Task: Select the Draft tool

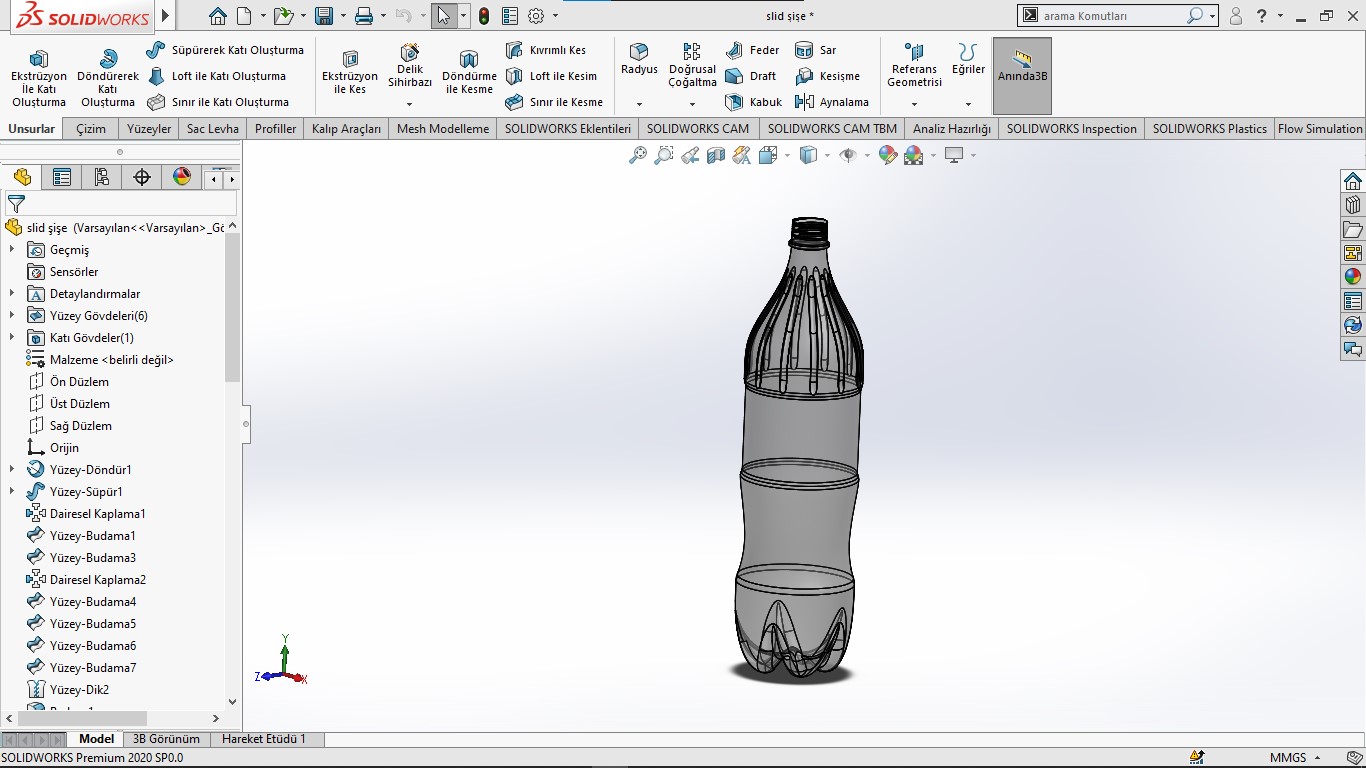Action: pos(750,76)
